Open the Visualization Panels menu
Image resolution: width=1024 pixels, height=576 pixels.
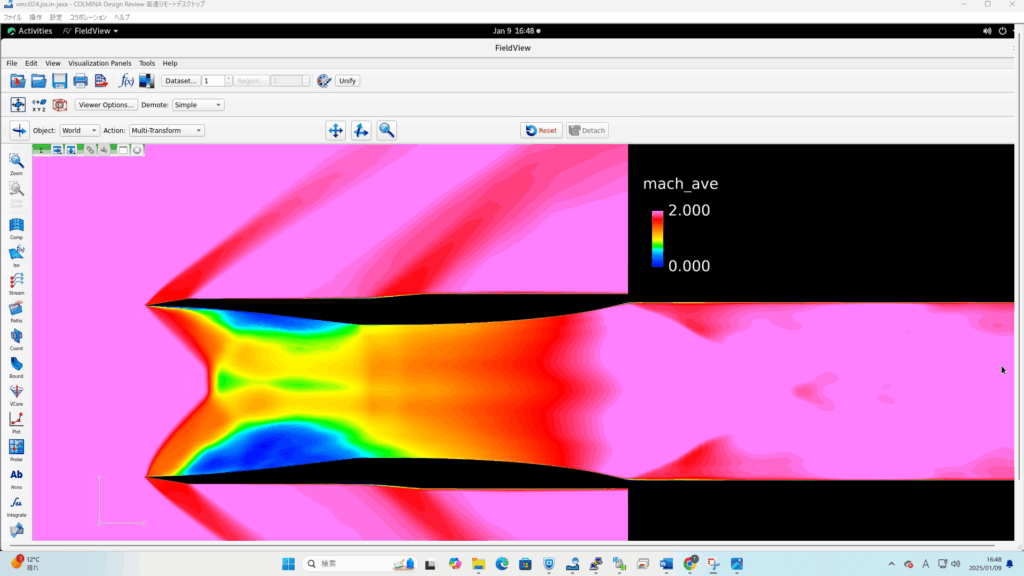(100, 63)
